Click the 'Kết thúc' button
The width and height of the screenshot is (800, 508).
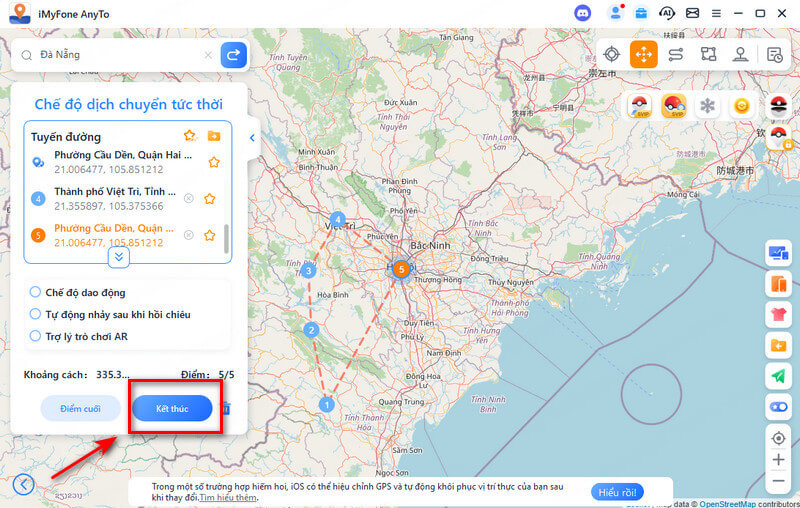click(172, 408)
